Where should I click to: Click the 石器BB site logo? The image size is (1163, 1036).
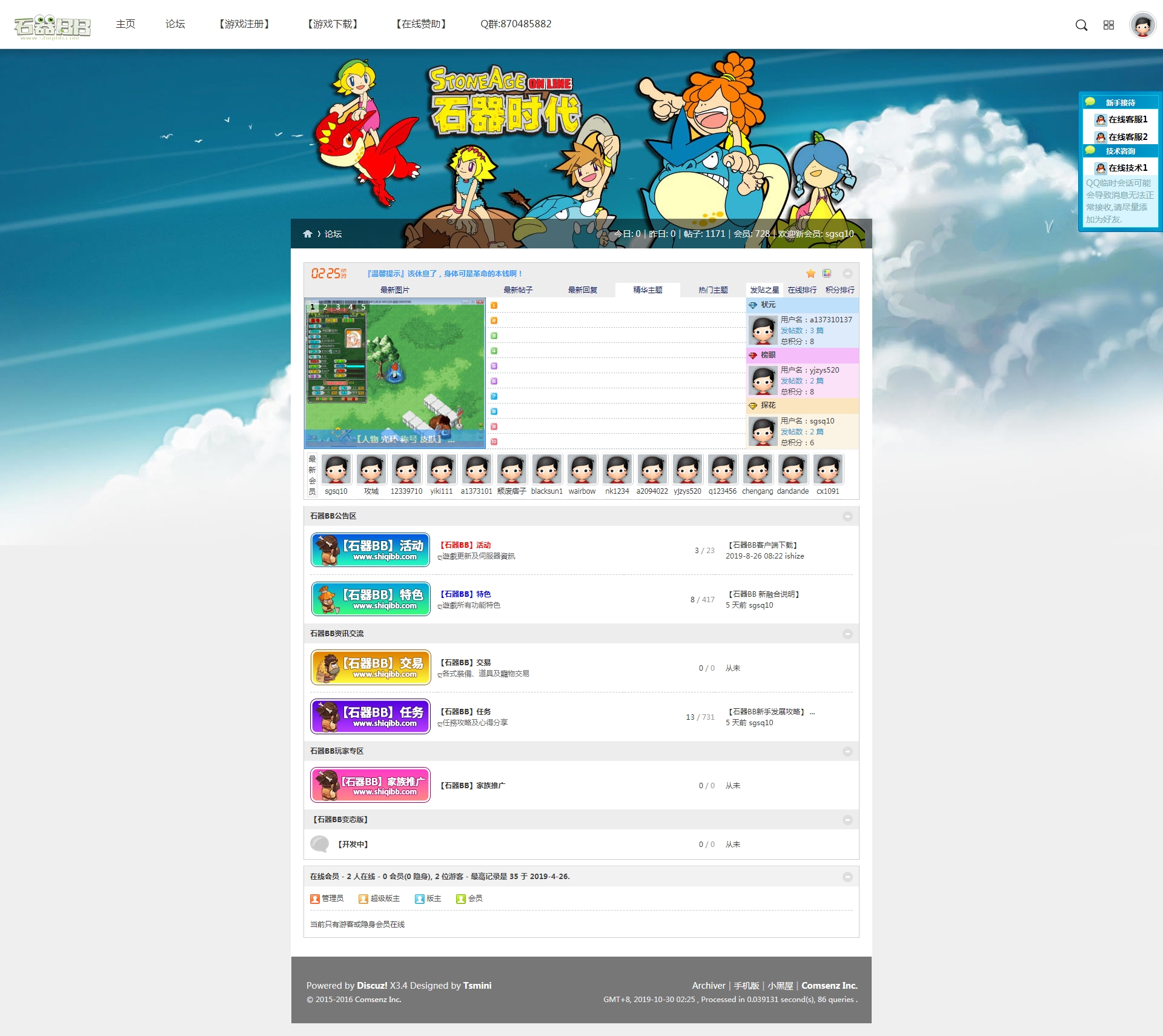pos(52,27)
